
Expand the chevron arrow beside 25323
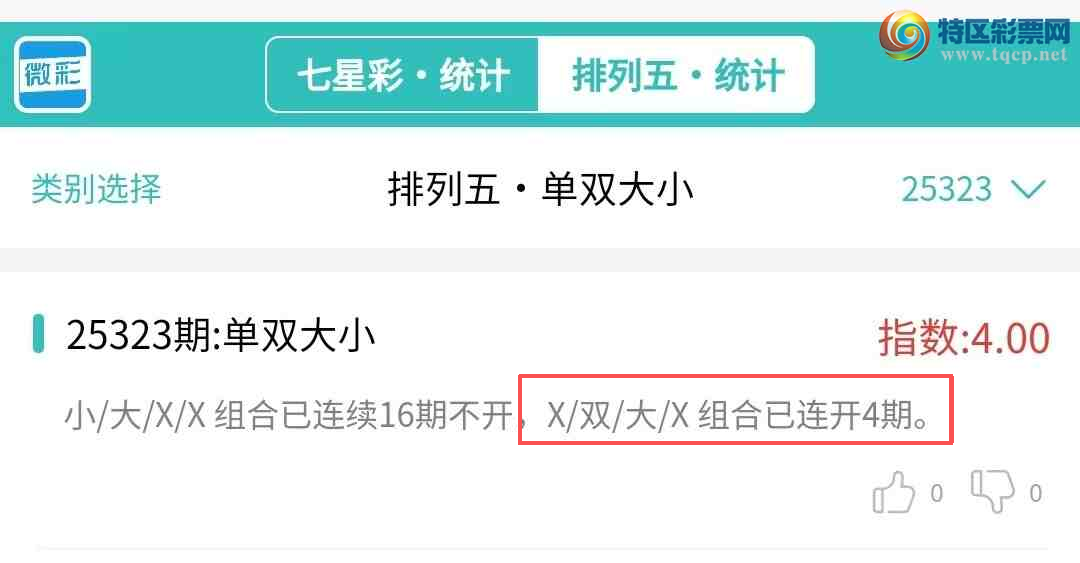pyautogui.click(x=1028, y=189)
